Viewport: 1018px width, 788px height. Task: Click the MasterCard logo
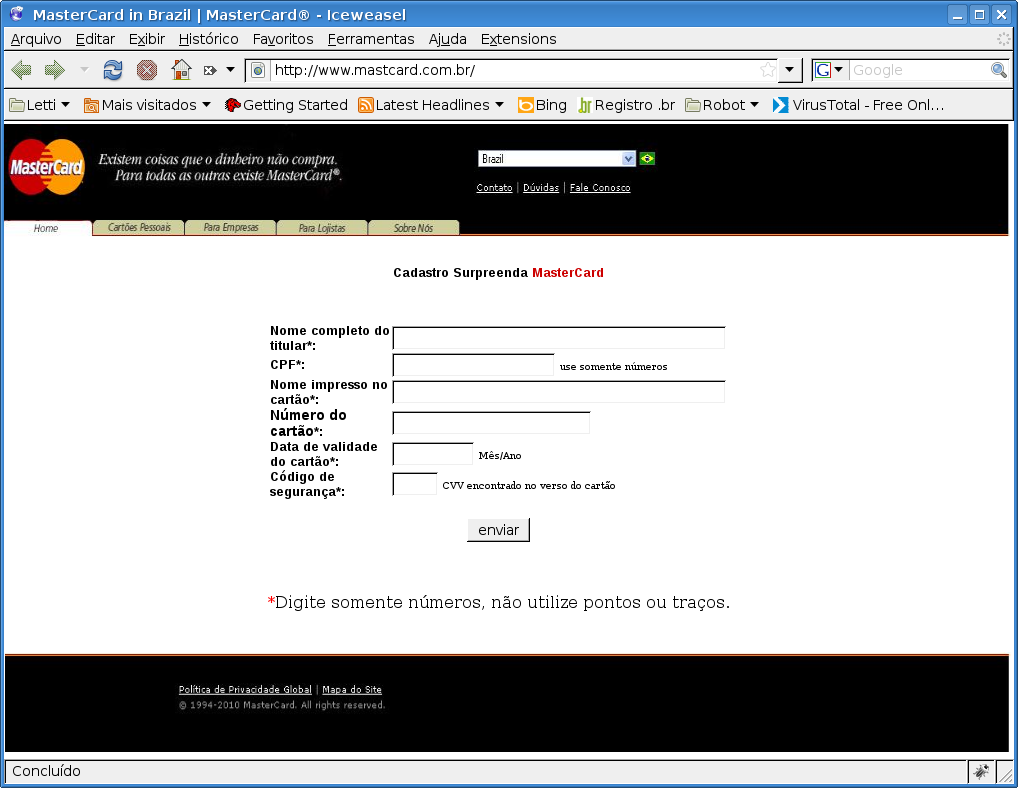point(47,167)
